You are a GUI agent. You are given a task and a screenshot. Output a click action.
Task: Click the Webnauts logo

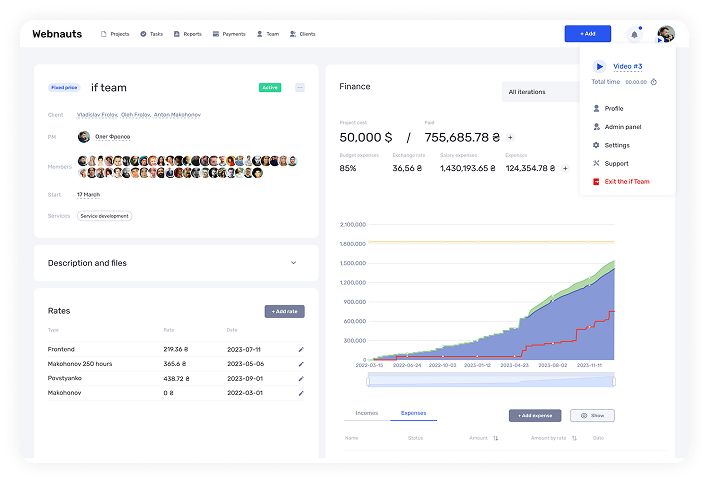click(57, 34)
